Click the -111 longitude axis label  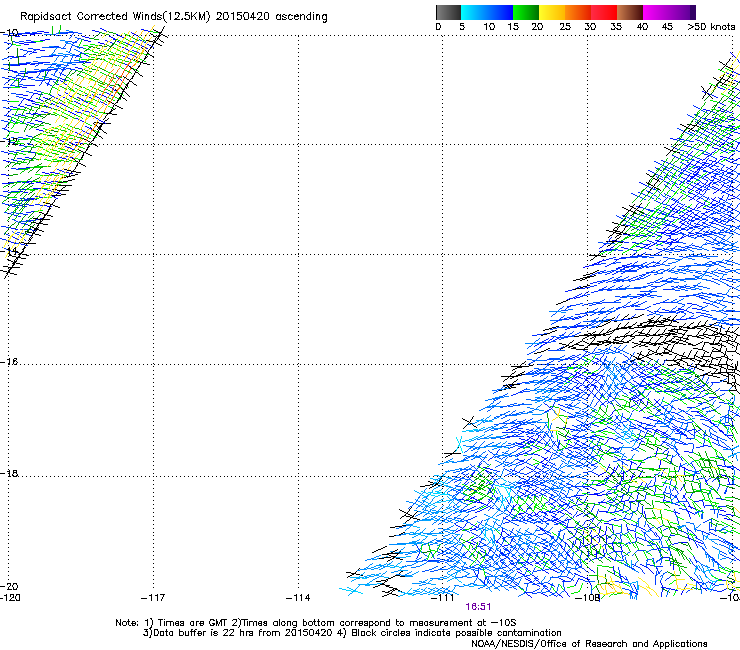pyautogui.click(x=442, y=598)
